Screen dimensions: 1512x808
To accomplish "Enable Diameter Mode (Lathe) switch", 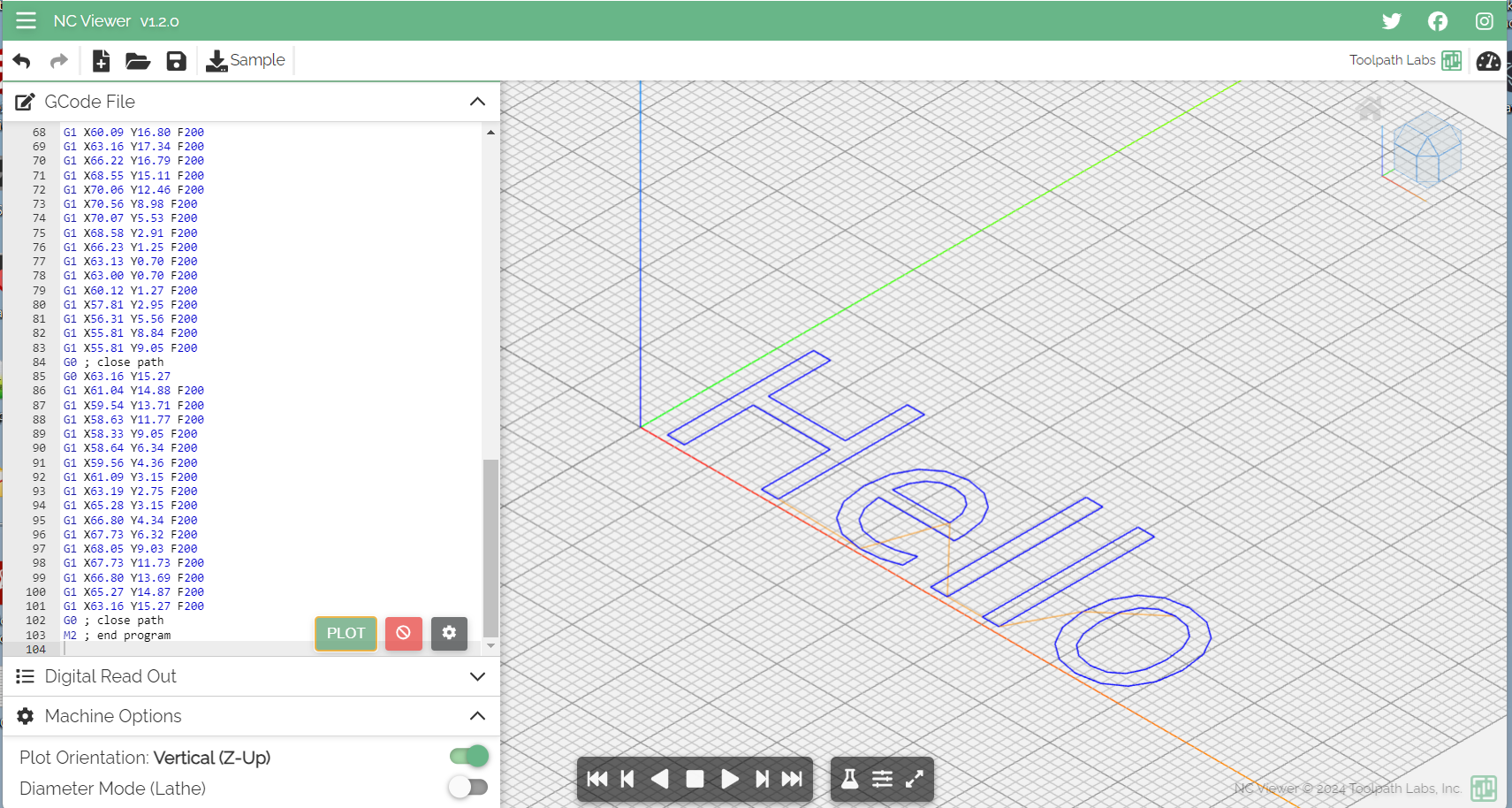I will [468, 787].
